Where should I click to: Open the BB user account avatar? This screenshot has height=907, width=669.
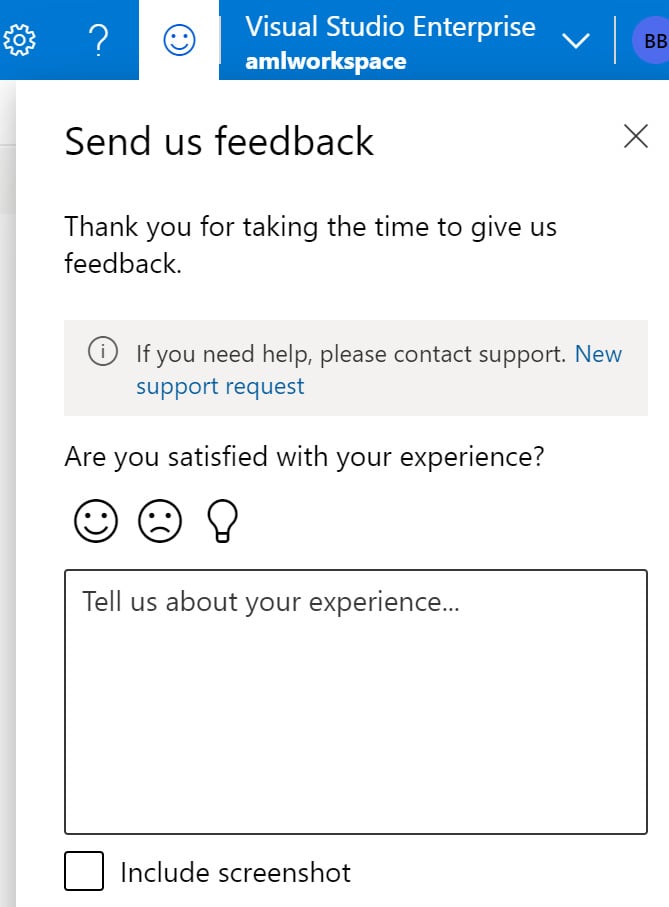[x=653, y=40]
